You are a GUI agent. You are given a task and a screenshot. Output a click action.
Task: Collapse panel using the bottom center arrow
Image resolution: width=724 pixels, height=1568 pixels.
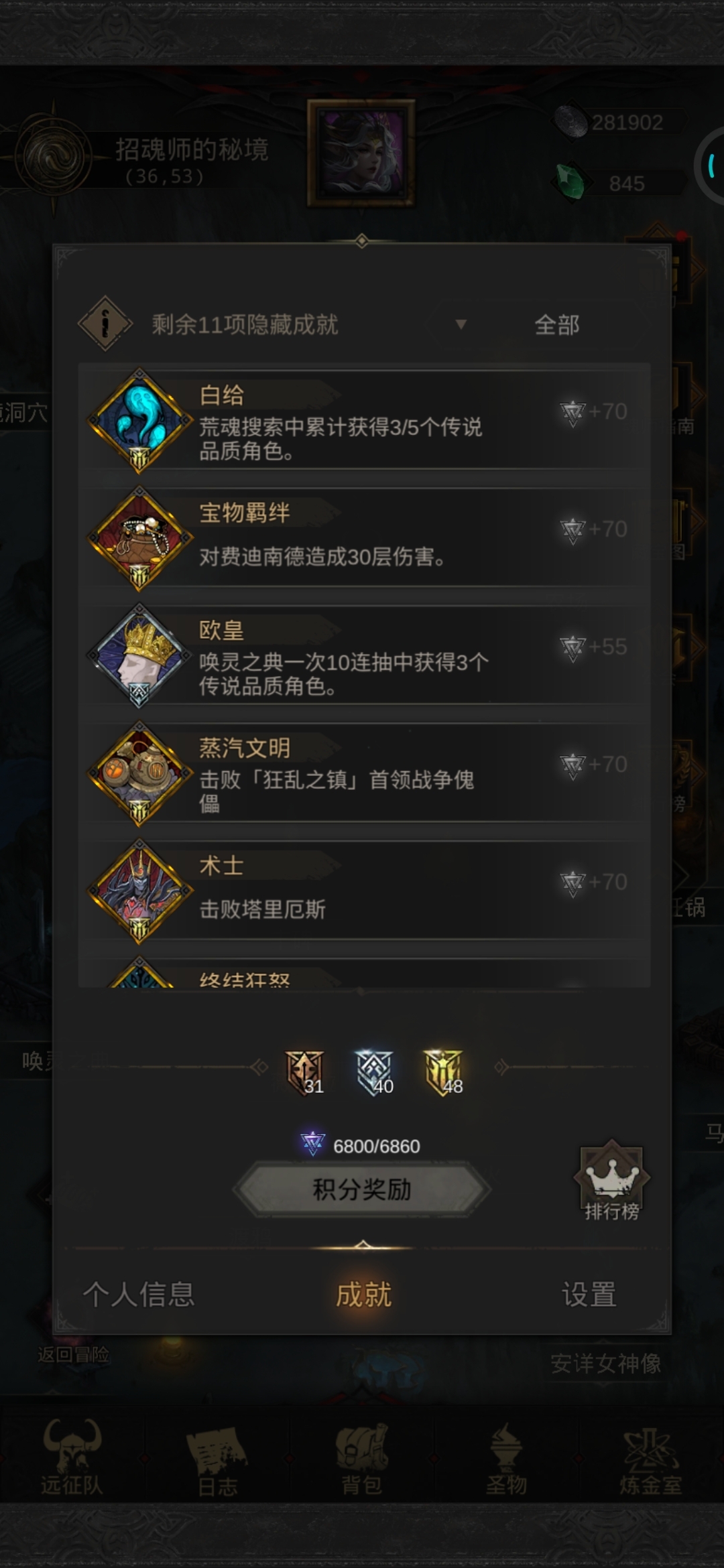click(x=363, y=1245)
